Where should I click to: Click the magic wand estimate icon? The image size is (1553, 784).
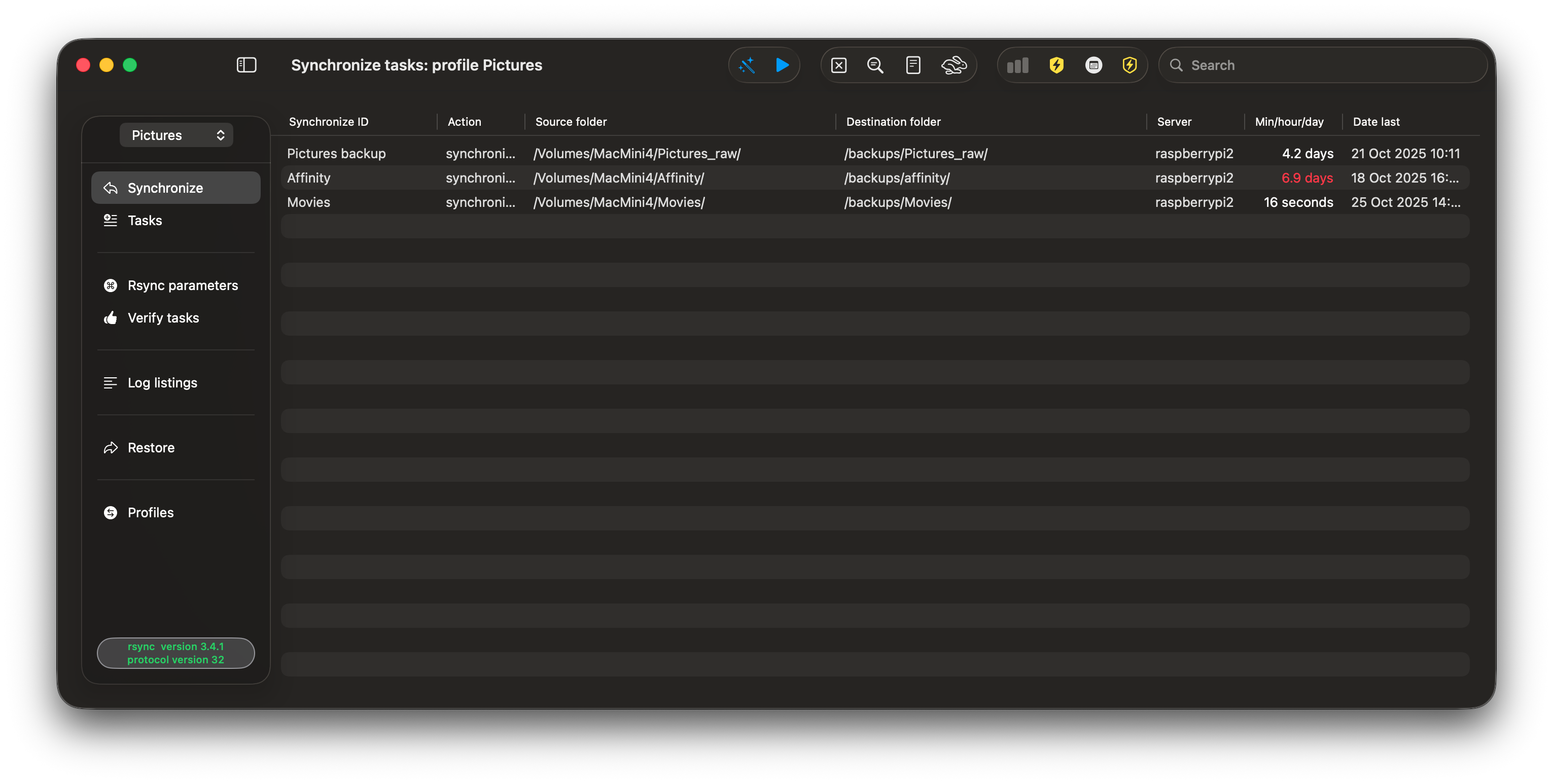pyautogui.click(x=747, y=65)
